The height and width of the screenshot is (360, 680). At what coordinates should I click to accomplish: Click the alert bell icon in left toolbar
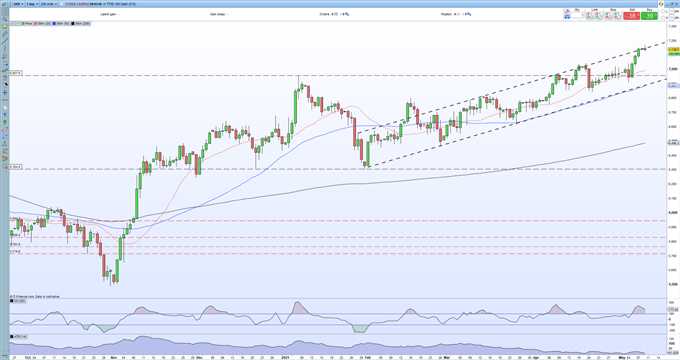point(5,26)
